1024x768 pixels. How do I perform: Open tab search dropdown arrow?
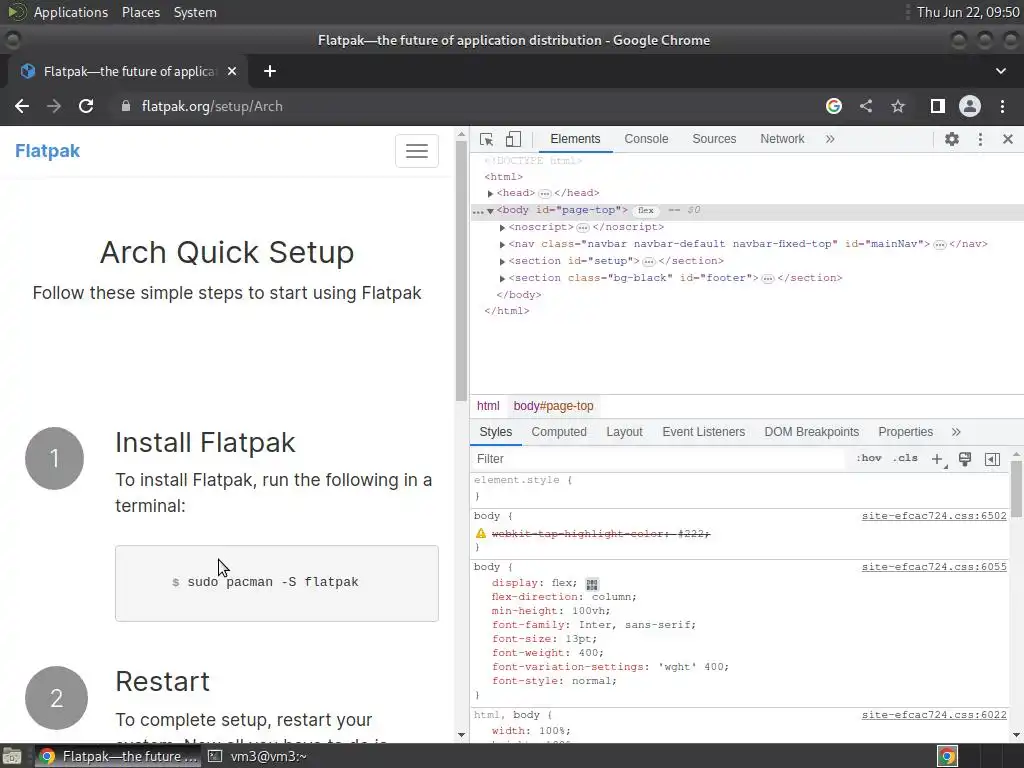(x=1000, y=71)
